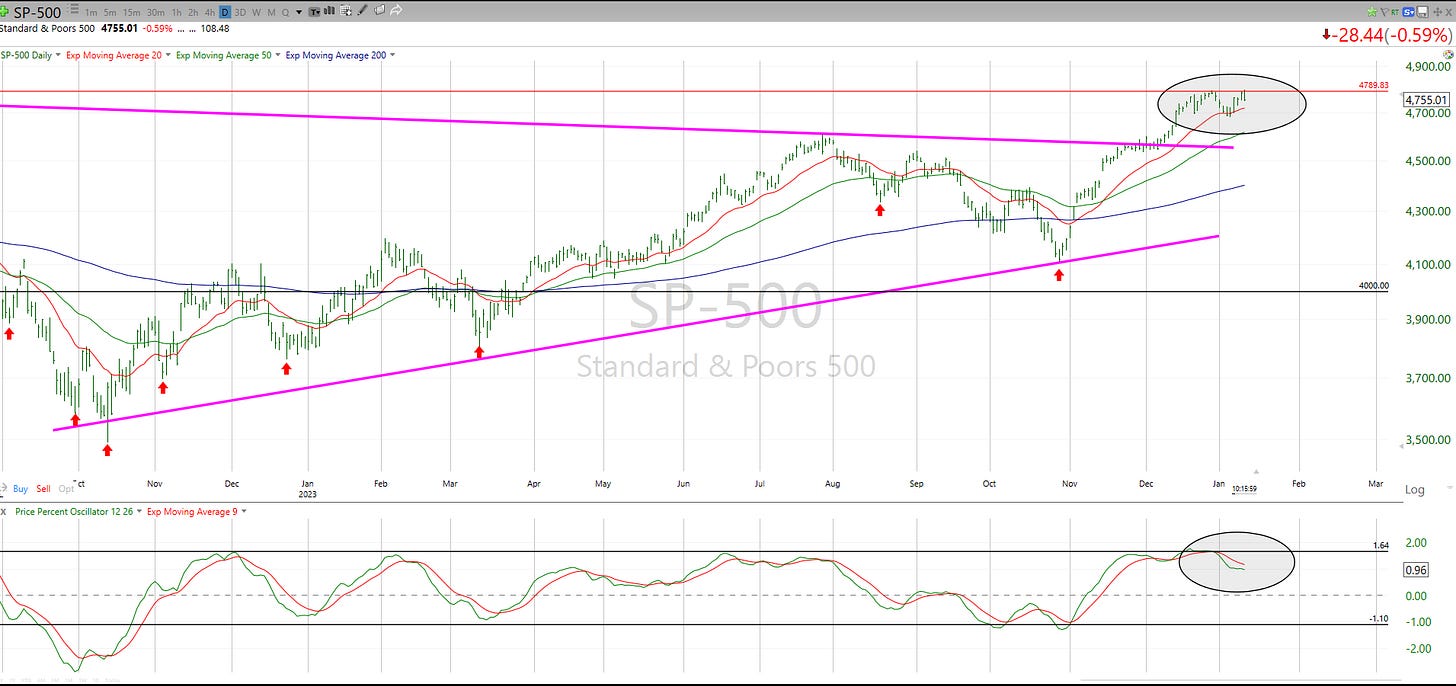Image resolution: width=1456 pixels, height=686 pixels.
Task: Toggle the RT real-time icon
Action: tap(1395, 12)
